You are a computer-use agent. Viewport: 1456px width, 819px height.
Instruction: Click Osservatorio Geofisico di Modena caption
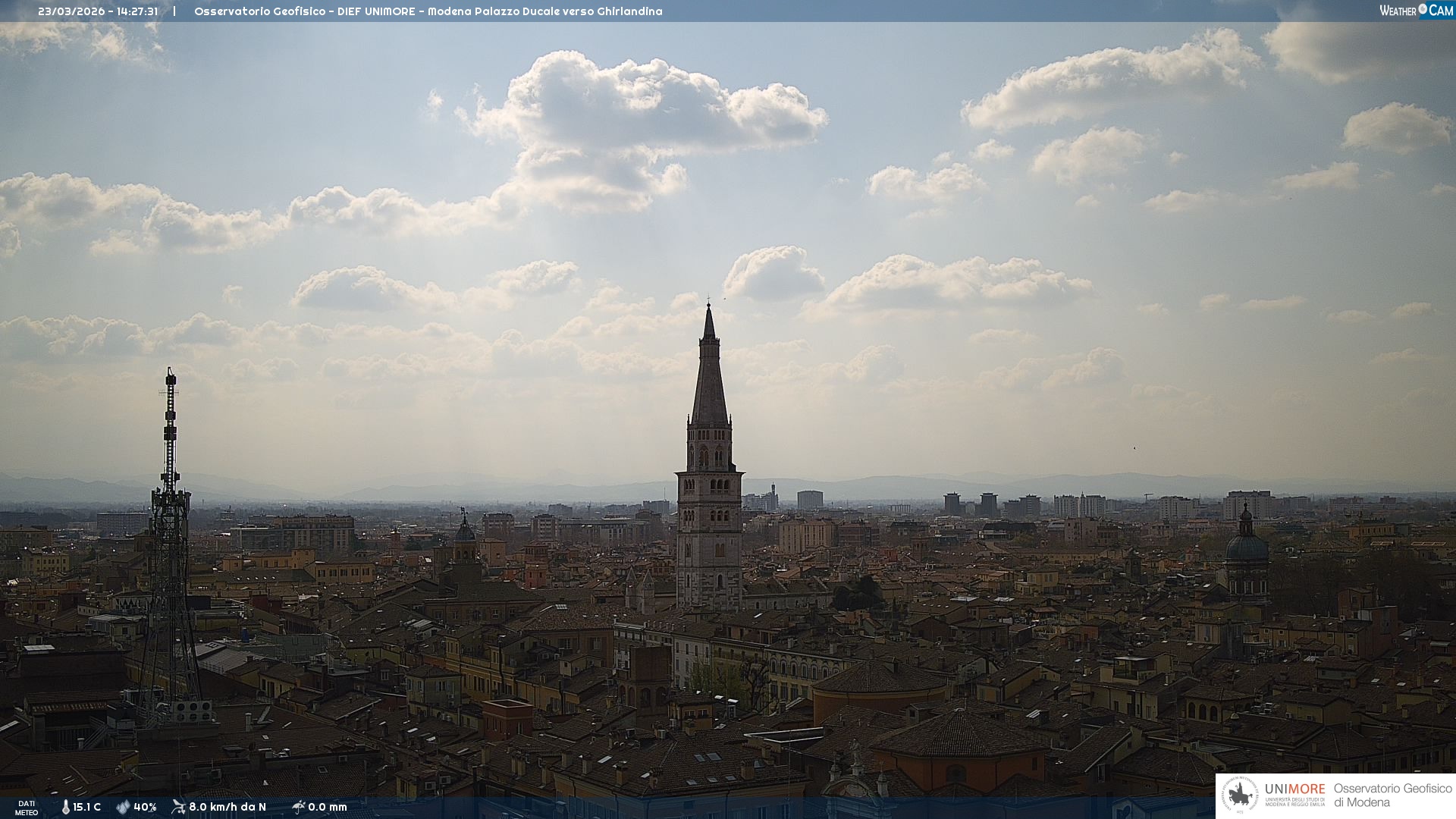click(1392, 795)
